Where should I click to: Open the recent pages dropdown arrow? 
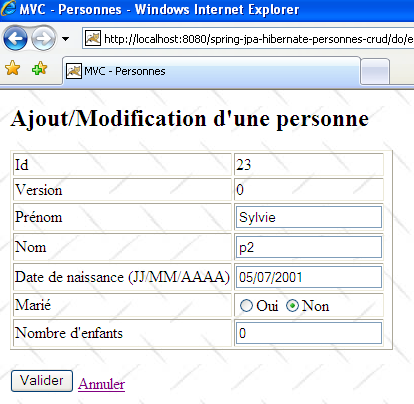tap(66, 39)
